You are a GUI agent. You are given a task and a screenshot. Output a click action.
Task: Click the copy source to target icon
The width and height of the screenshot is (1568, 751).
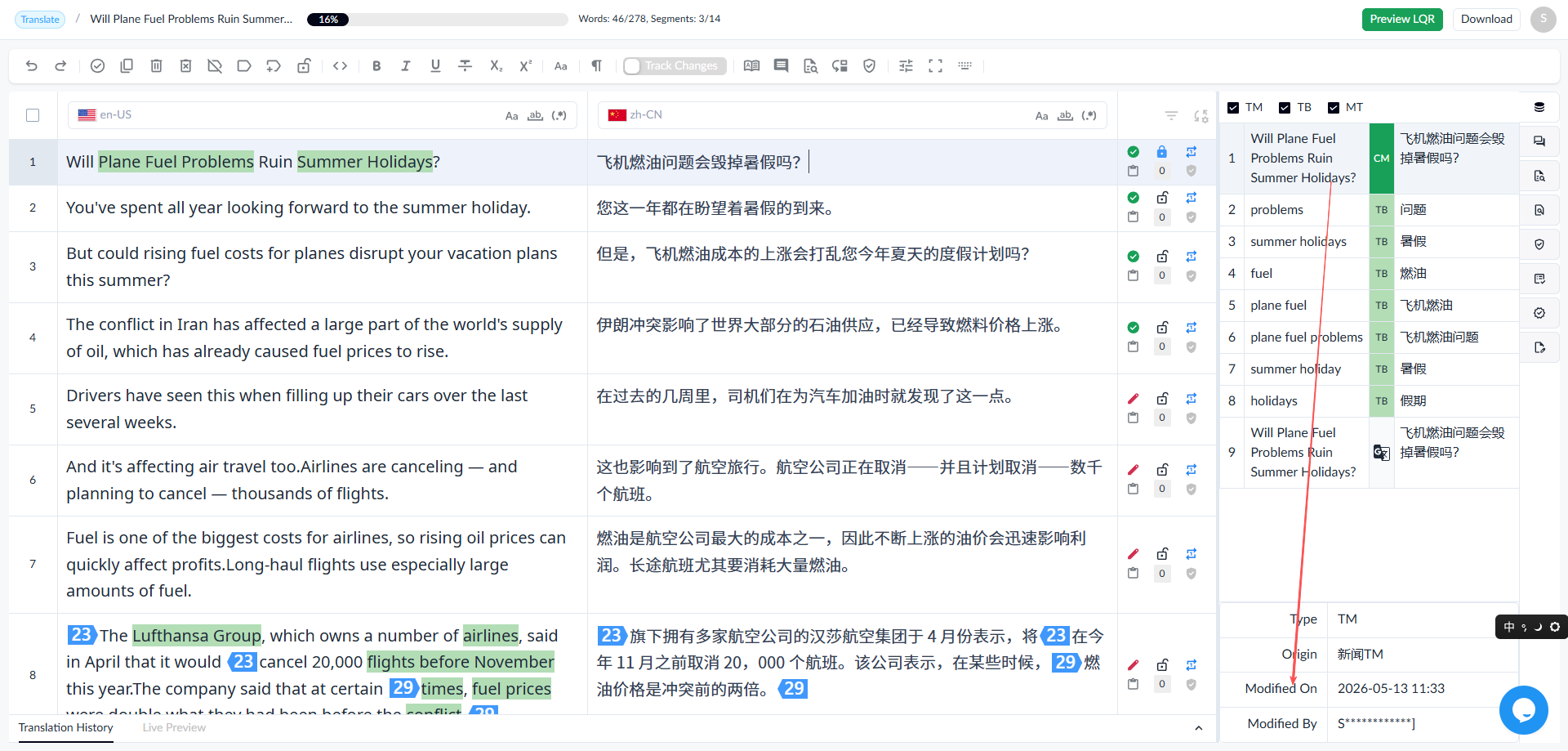[x=127, y=66]
